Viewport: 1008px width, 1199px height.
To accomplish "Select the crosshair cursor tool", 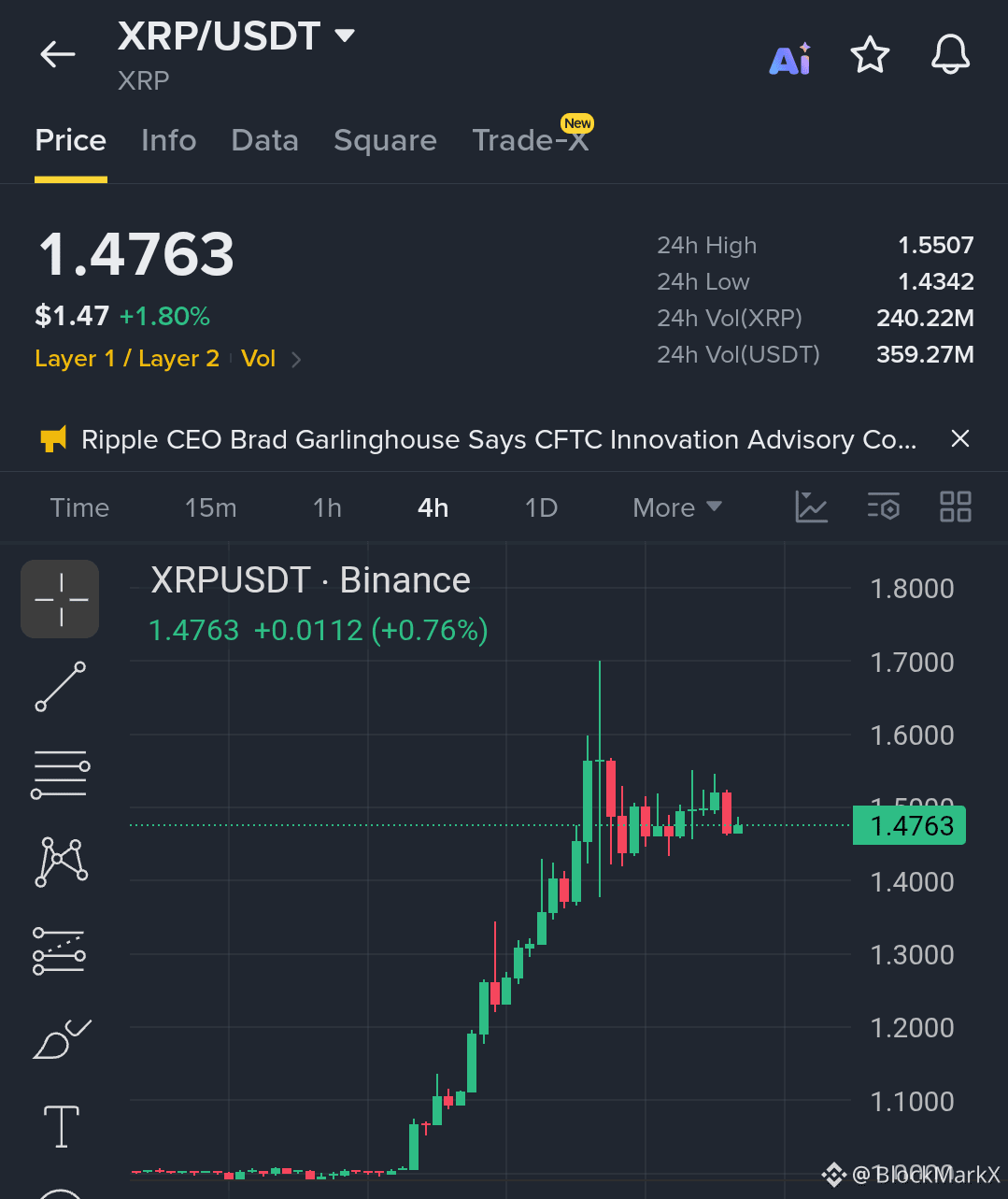I will tap(61, 599).
